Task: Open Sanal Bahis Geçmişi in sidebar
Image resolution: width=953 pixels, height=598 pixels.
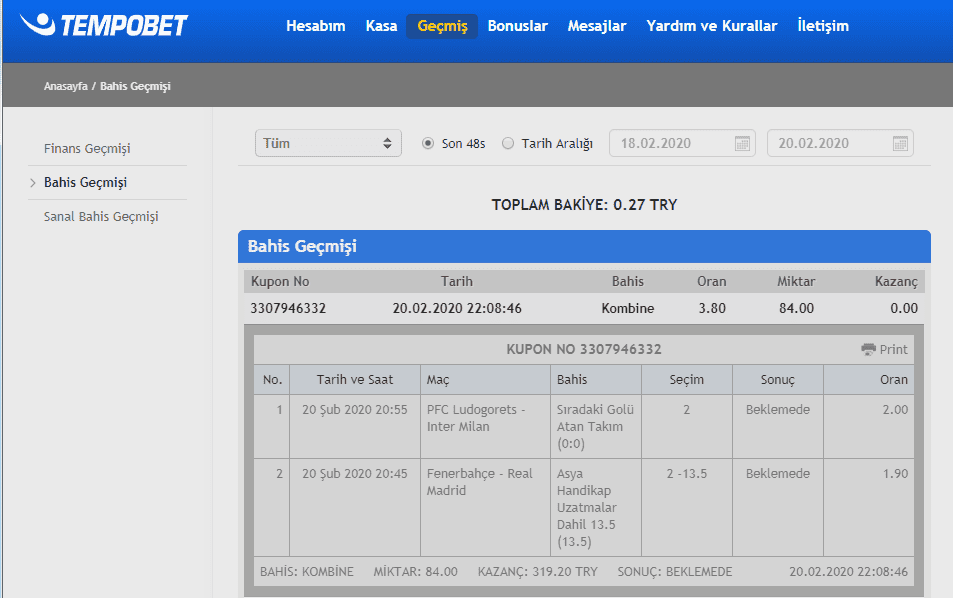Action: (101, 216)
